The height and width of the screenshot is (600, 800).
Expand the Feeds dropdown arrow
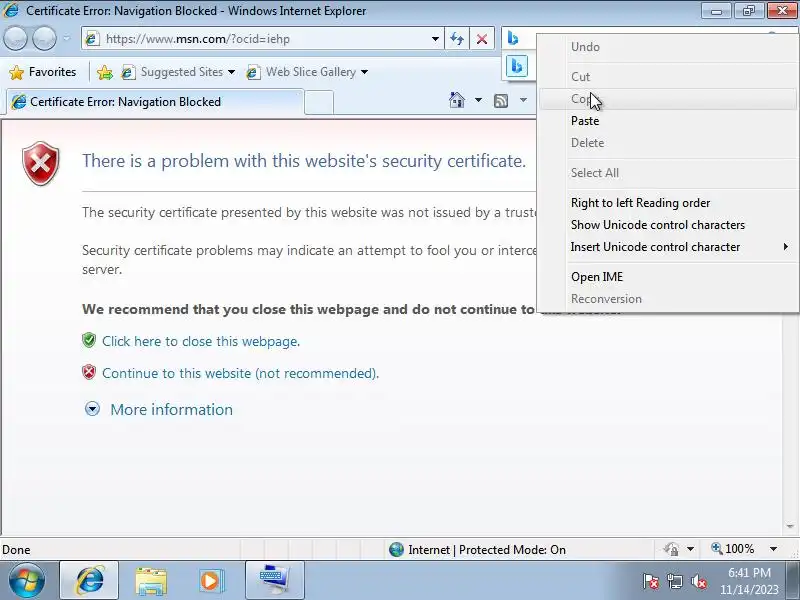coord(523,100)
